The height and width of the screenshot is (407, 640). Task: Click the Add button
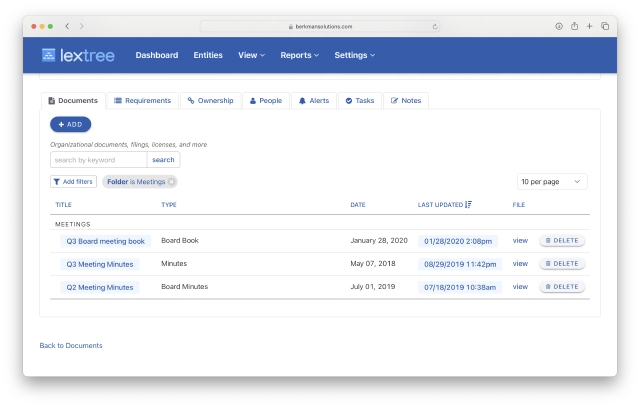(x=71, y=125)
